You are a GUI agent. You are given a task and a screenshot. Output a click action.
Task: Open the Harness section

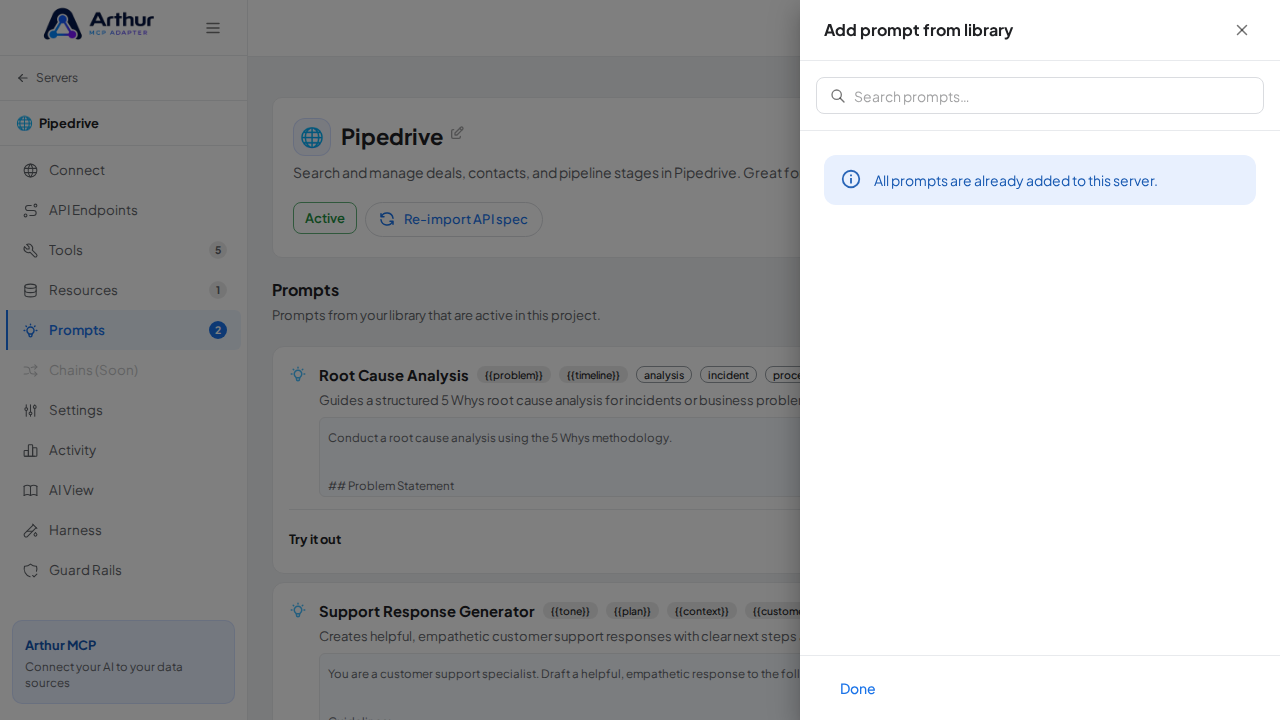coord(124,530)
